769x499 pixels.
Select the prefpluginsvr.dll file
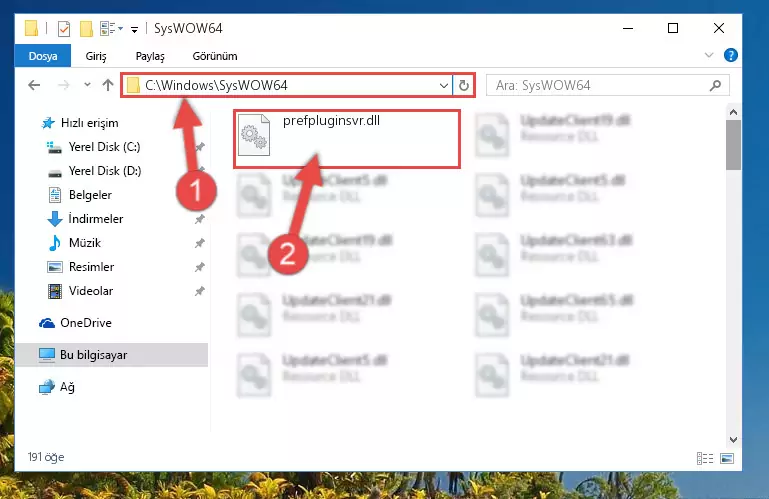[347, 139]
